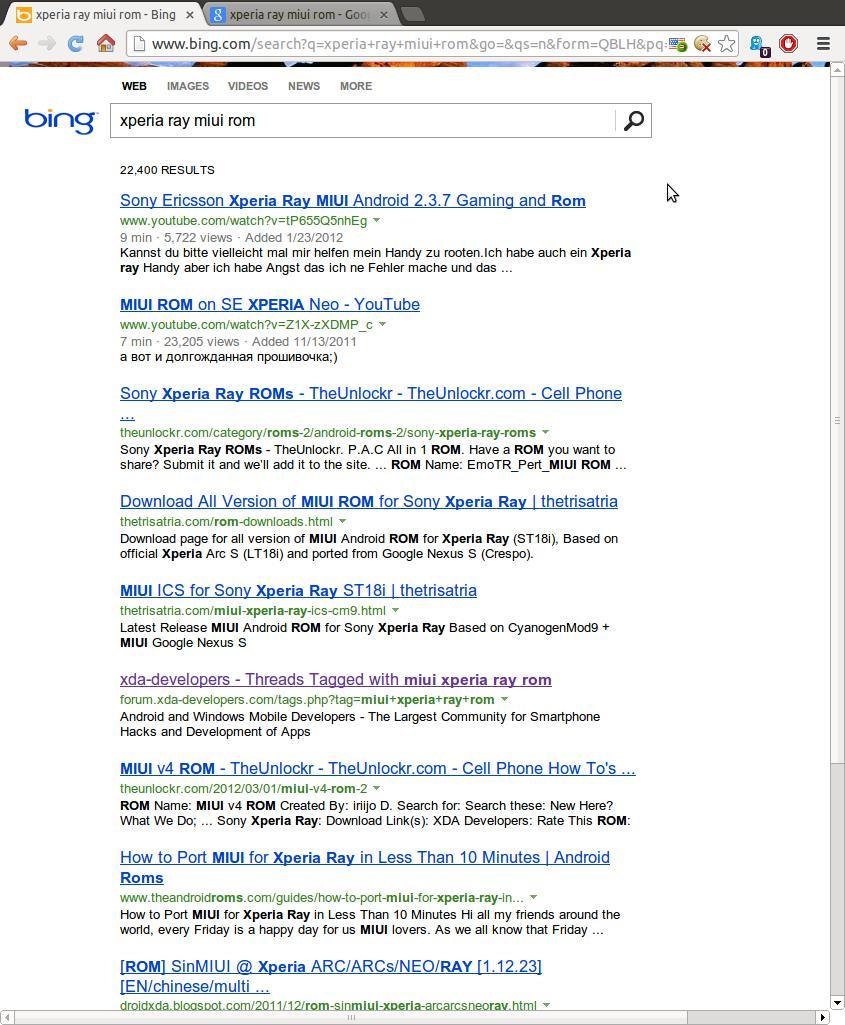Click the cookie blocked icon in address bar

click(x=702, y=44)
